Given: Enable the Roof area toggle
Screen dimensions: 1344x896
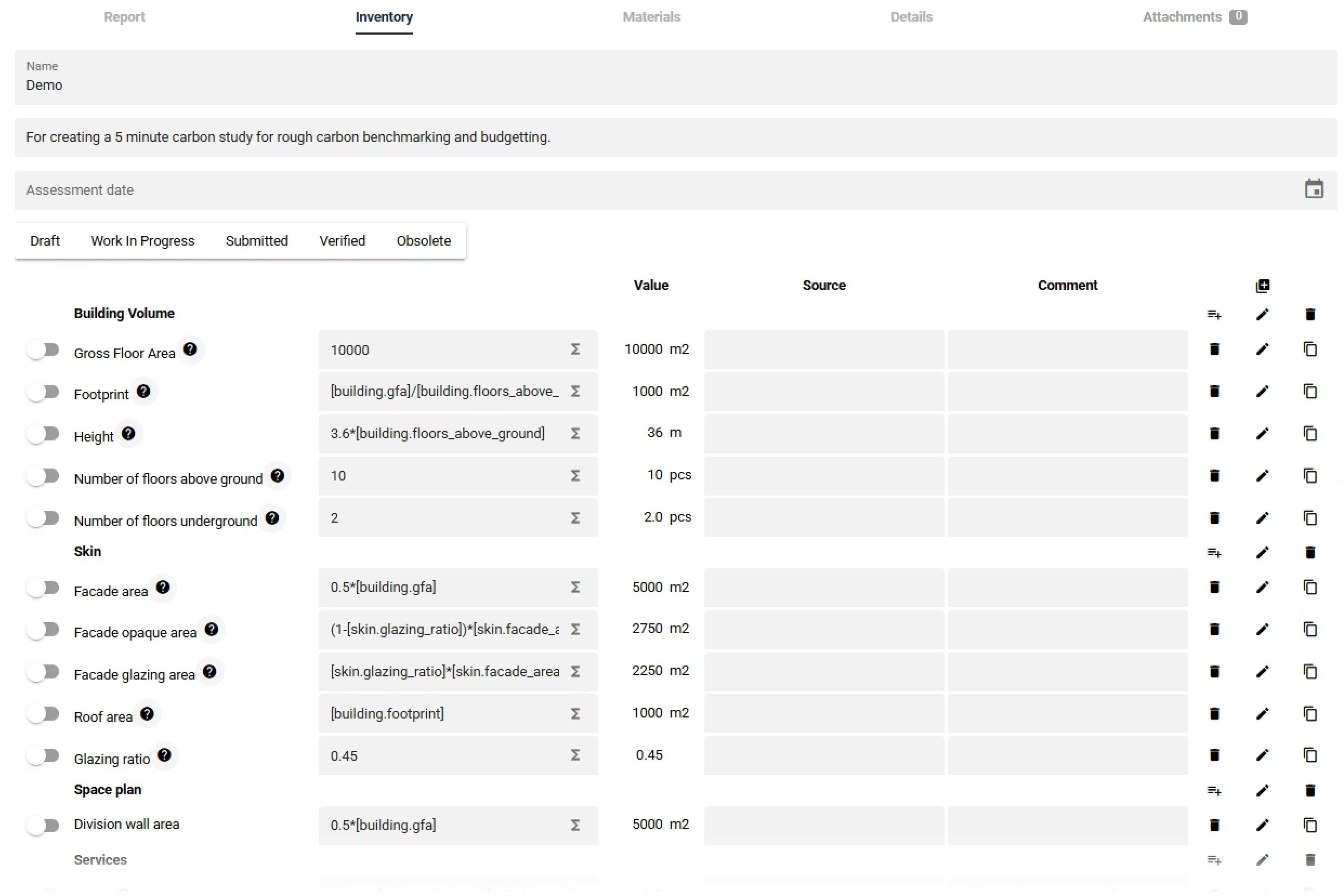Looking at the screenshot, I should [43, 714].
